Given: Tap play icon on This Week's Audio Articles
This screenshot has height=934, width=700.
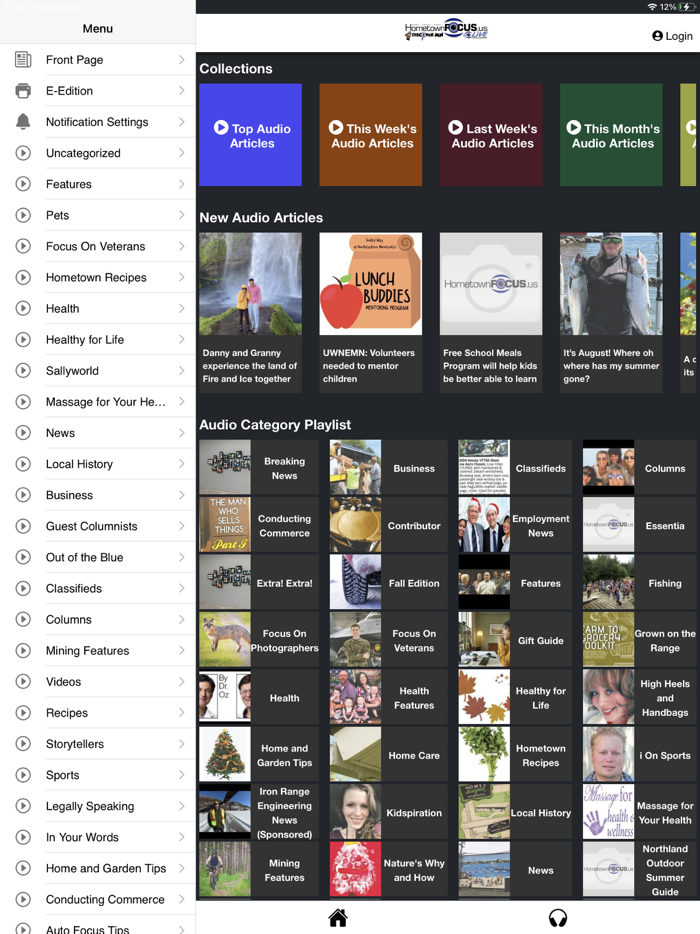Looking at the screenshot, I should (335, 127).
